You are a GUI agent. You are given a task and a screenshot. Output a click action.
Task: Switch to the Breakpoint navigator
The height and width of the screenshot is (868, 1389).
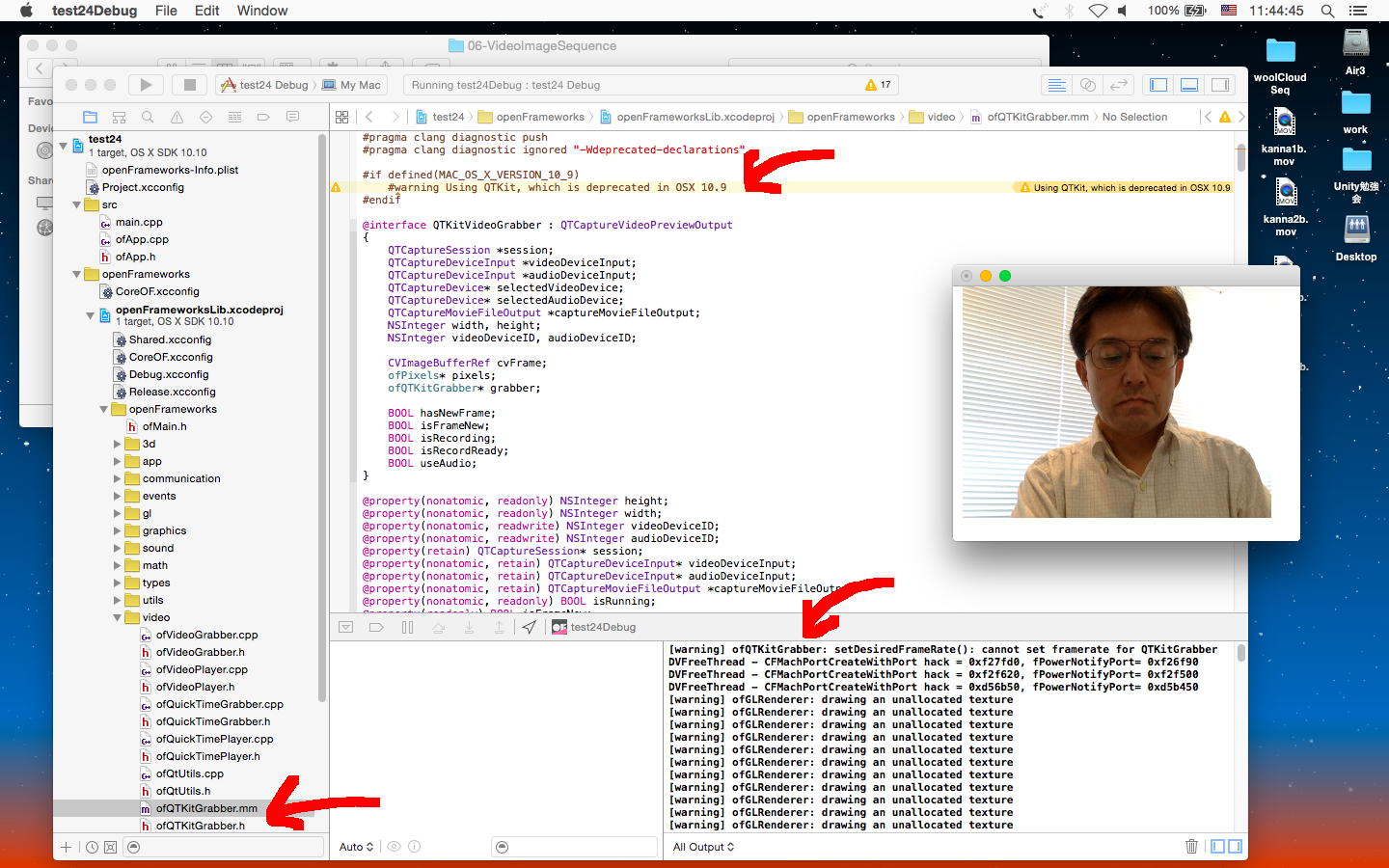(263, 117)
